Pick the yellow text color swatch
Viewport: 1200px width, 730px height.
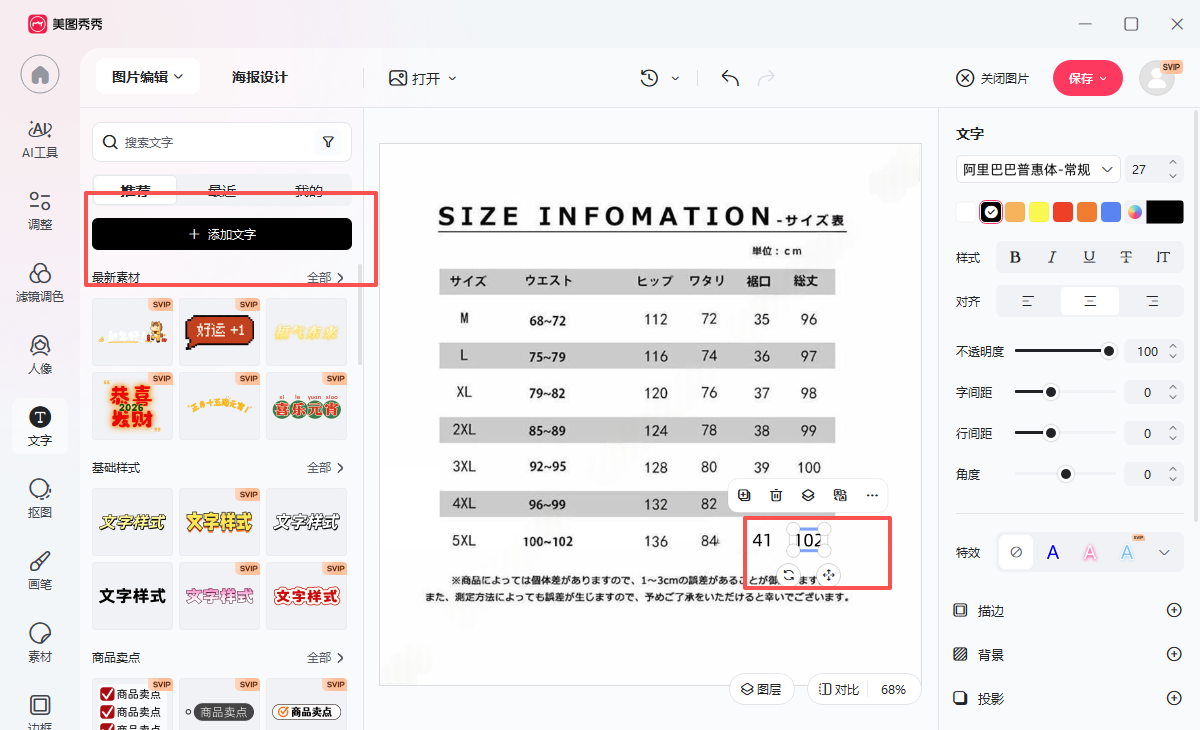(x=1039, y=212)
